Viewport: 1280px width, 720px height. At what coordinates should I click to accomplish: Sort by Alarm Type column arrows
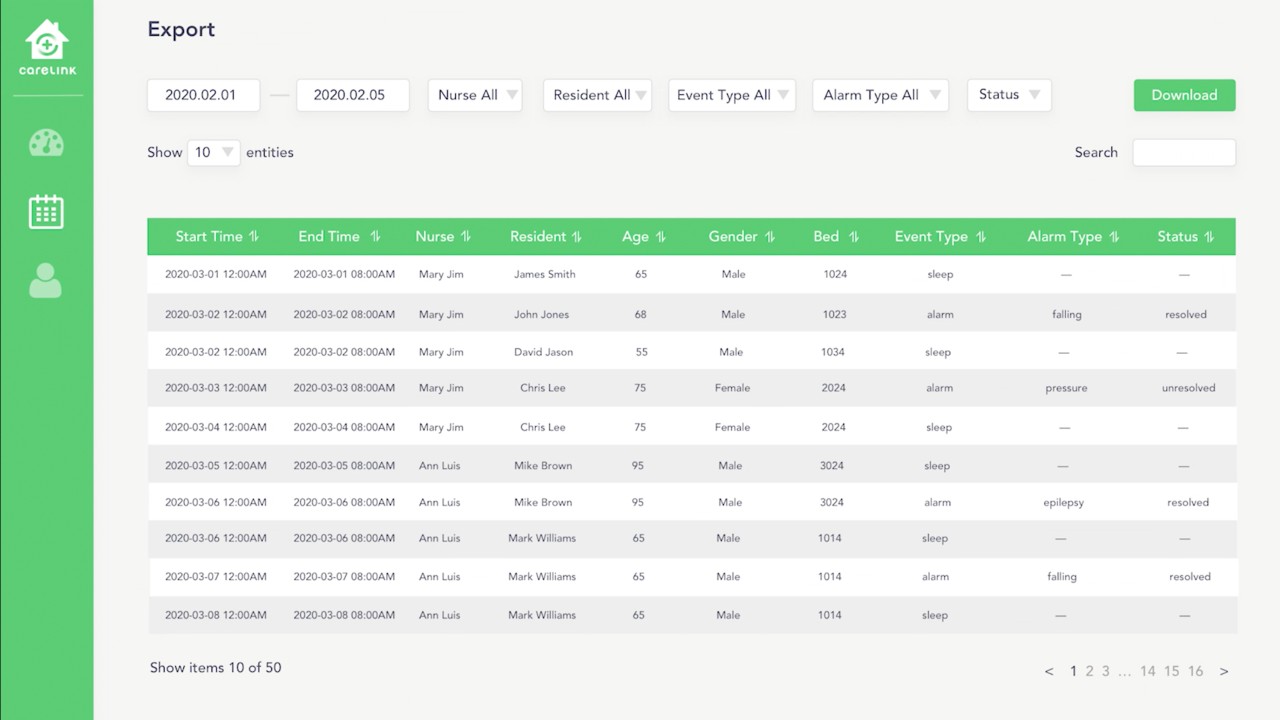click(x=1114, y=237)
